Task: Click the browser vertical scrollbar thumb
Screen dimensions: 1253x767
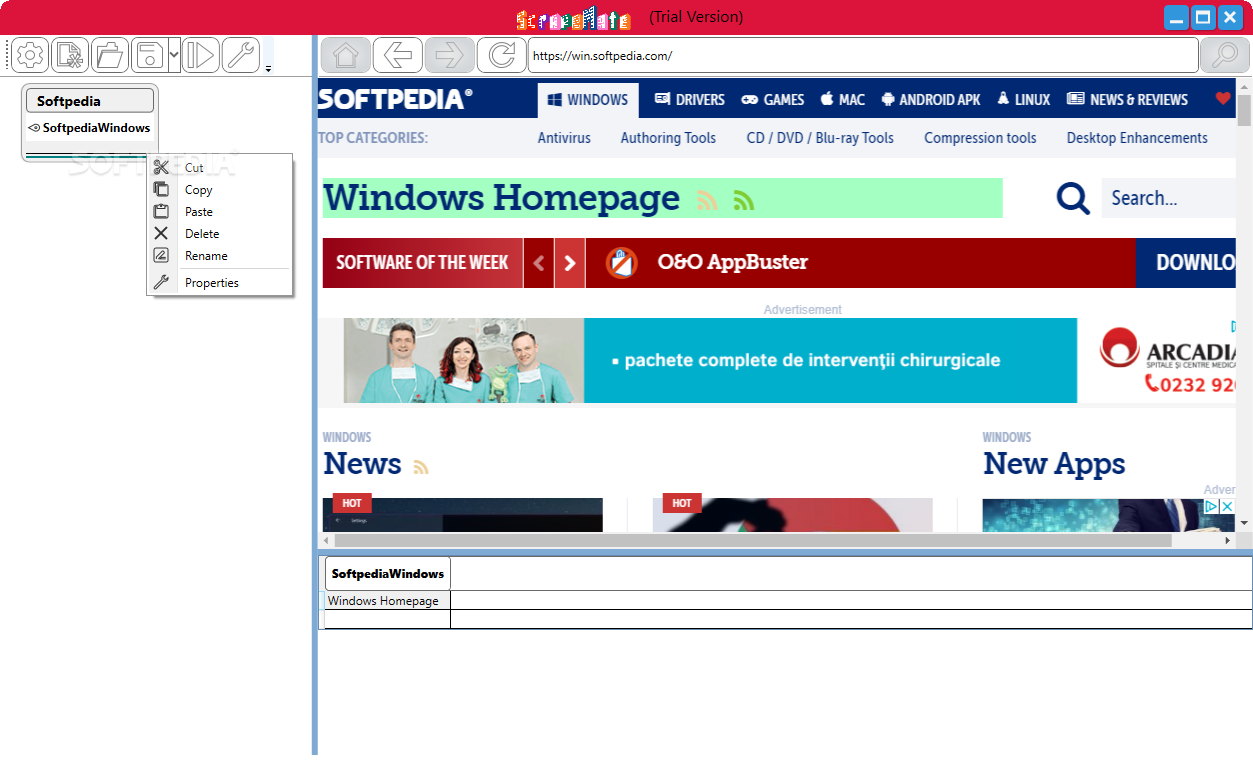Action: click(1244, 110)
